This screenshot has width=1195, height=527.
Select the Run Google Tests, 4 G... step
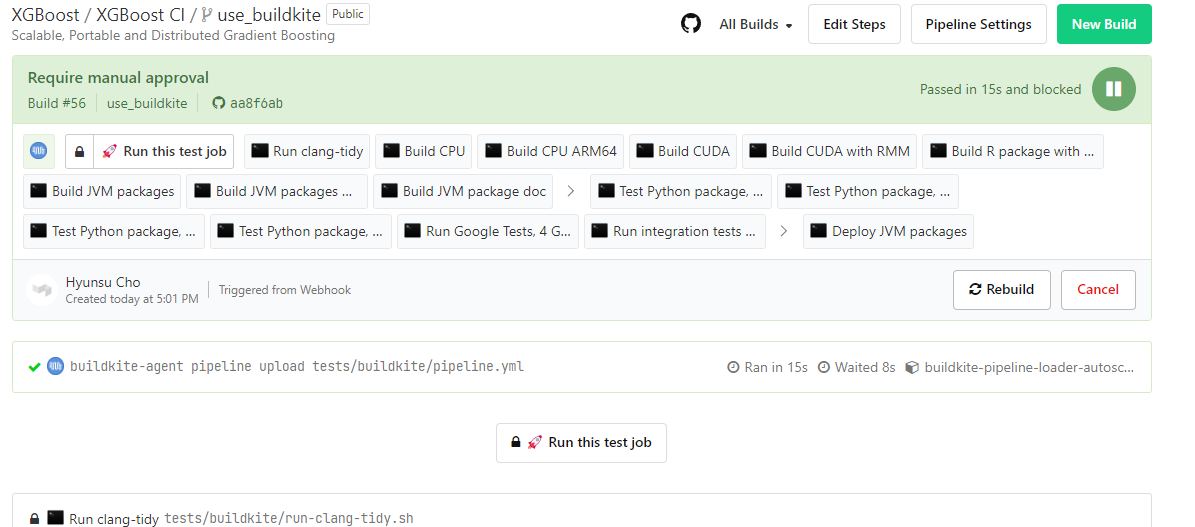pyautogui.click(x=488, y=231)
